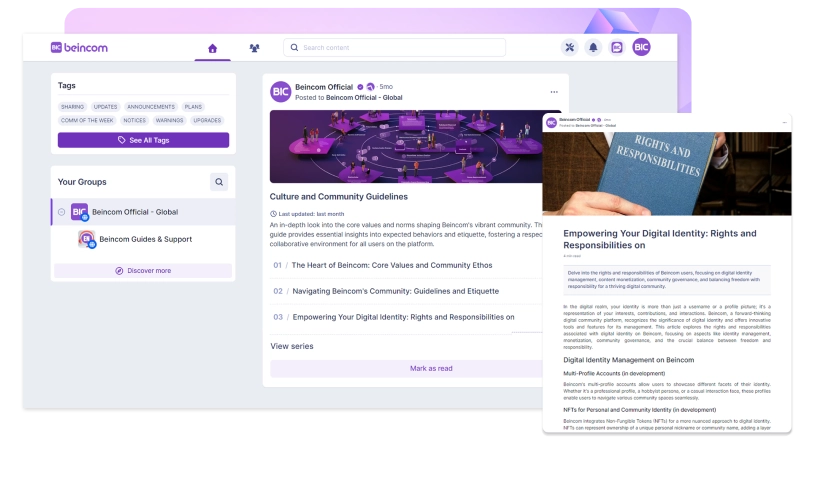Click View series

click(x=292, y=346)
